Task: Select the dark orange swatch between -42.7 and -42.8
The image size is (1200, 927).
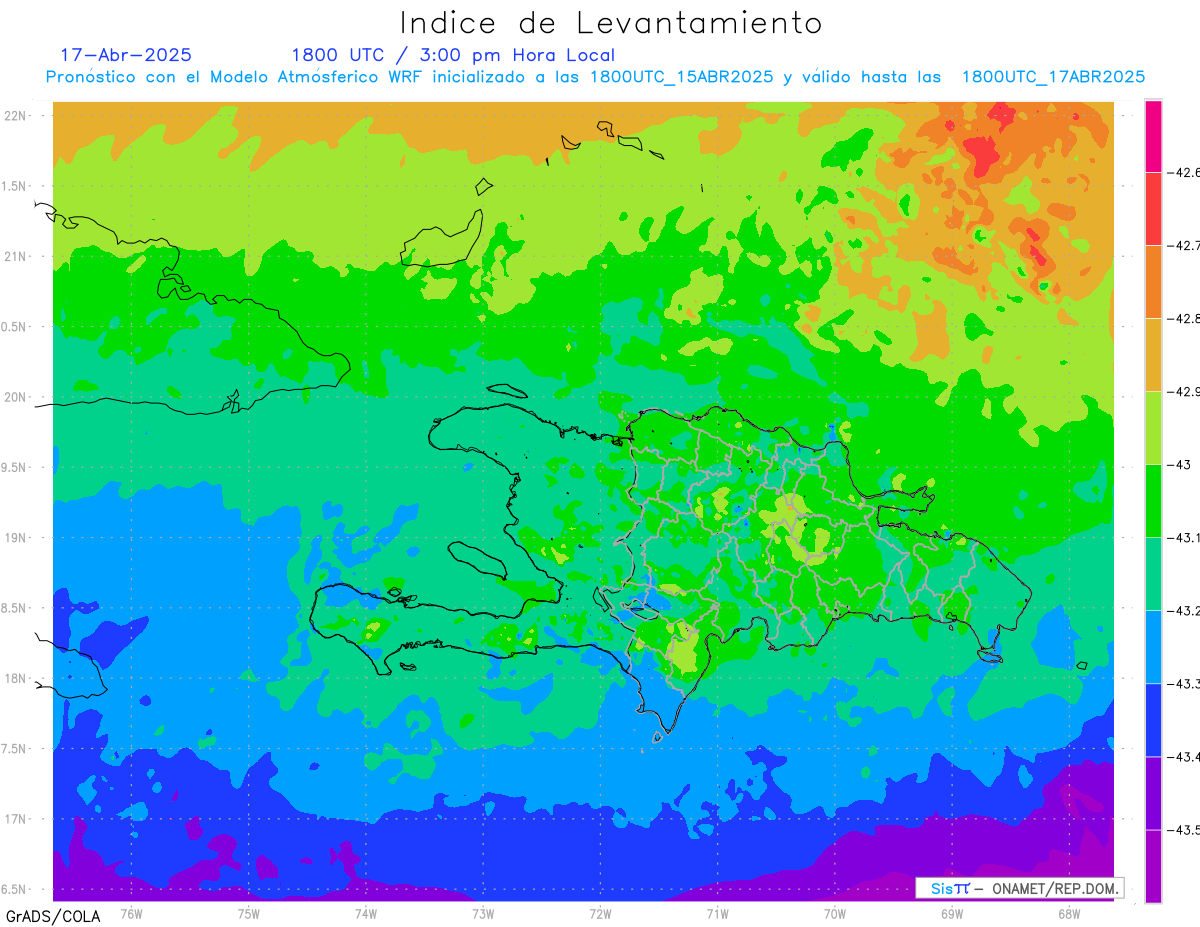Action: coord(1154,281)
